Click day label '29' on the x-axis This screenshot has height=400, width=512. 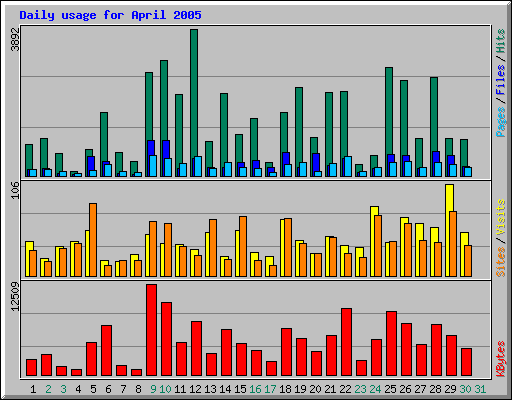tap(450, 389)
